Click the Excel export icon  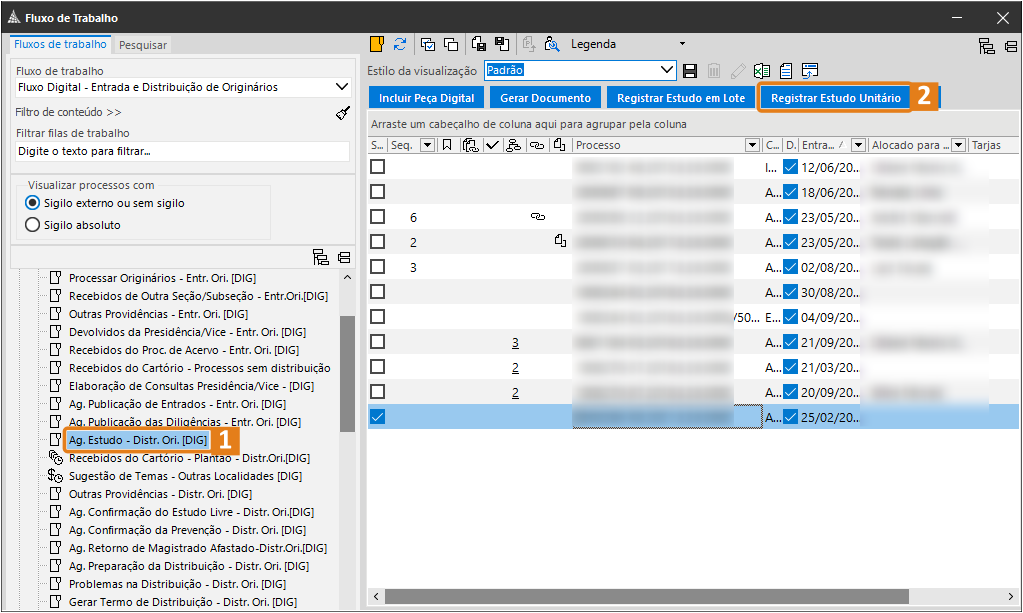pyautogui.click(x=762, y=70)
